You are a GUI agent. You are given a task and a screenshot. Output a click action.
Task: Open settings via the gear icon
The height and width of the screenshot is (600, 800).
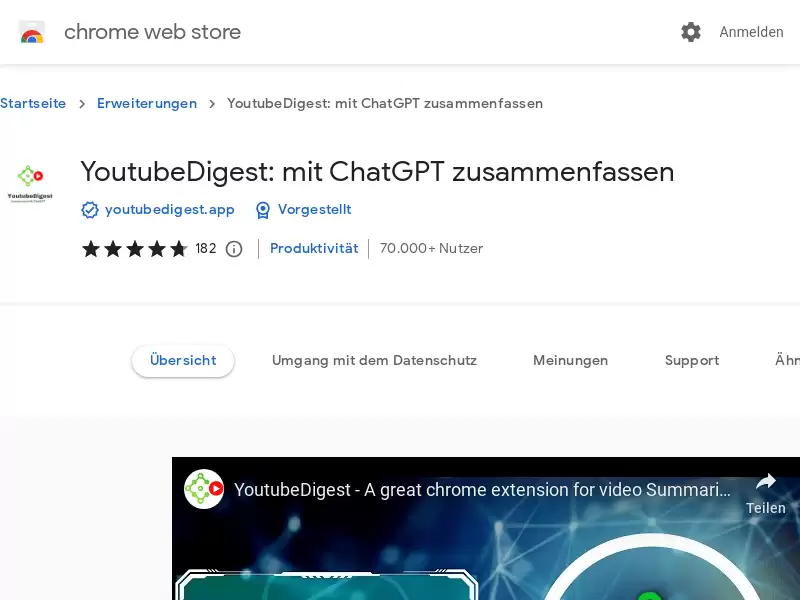pos(691,32)
